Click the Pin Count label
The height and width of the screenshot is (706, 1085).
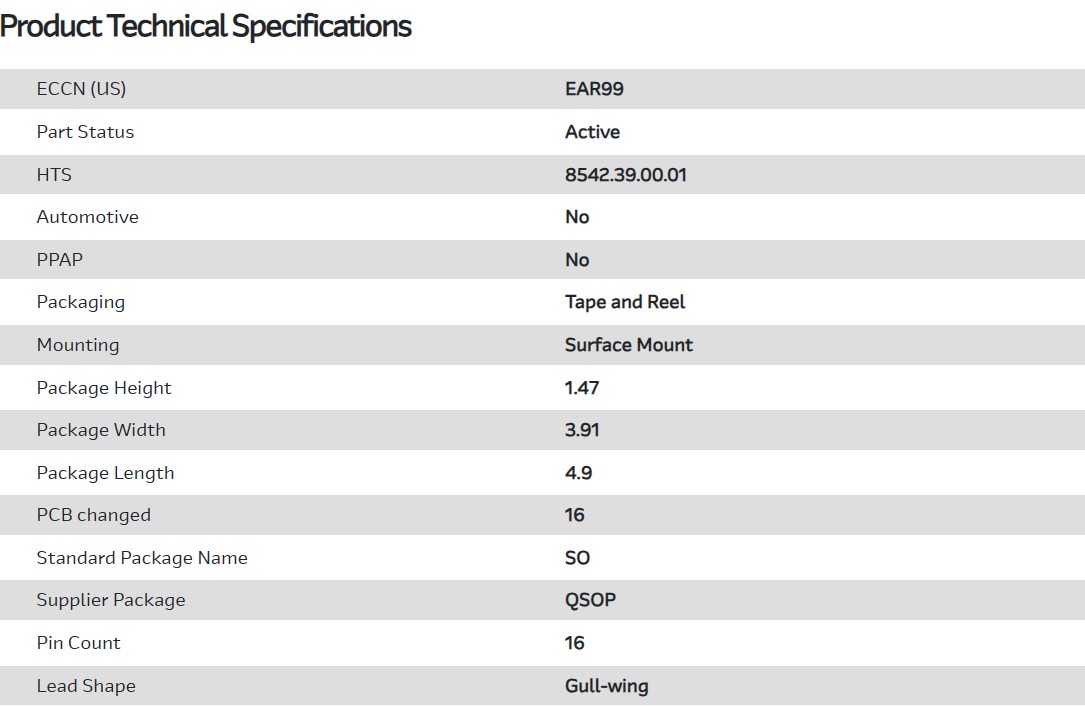[x=78, y=643]
